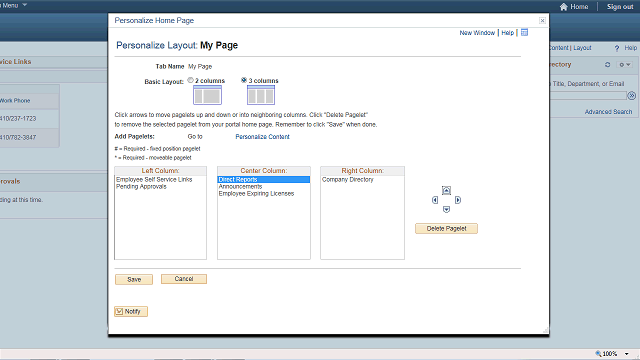Select Announcements in Center Column
Viewport: 640px width, 360px height.
240,187
